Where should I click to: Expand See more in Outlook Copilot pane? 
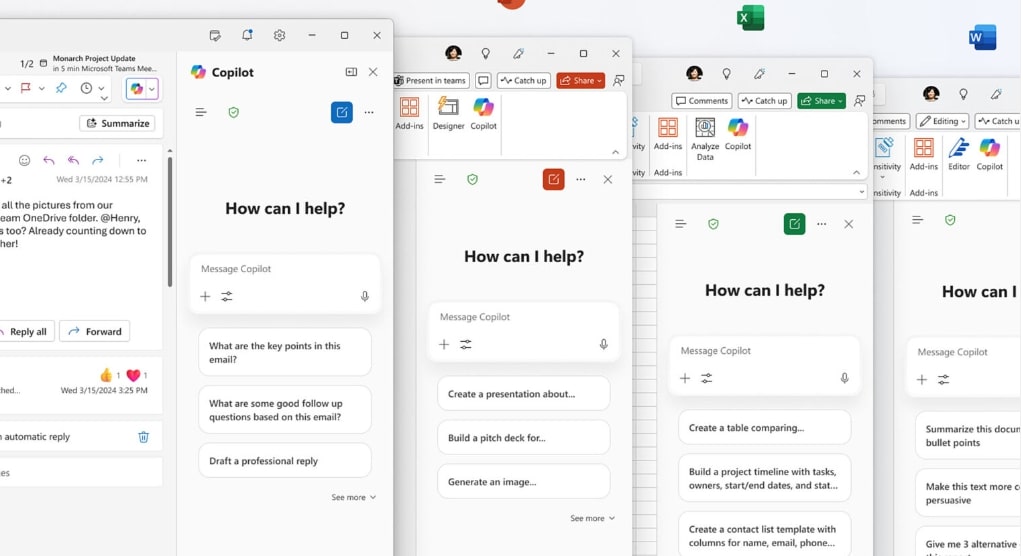pyautogui.click(x=353, y=497)
